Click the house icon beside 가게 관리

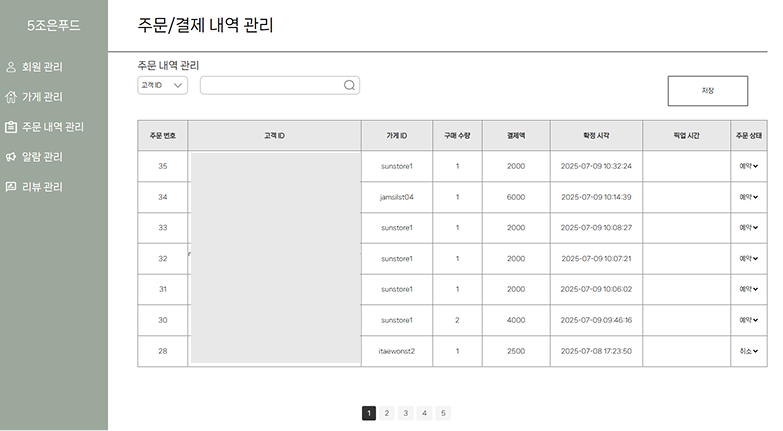[11, 97]
